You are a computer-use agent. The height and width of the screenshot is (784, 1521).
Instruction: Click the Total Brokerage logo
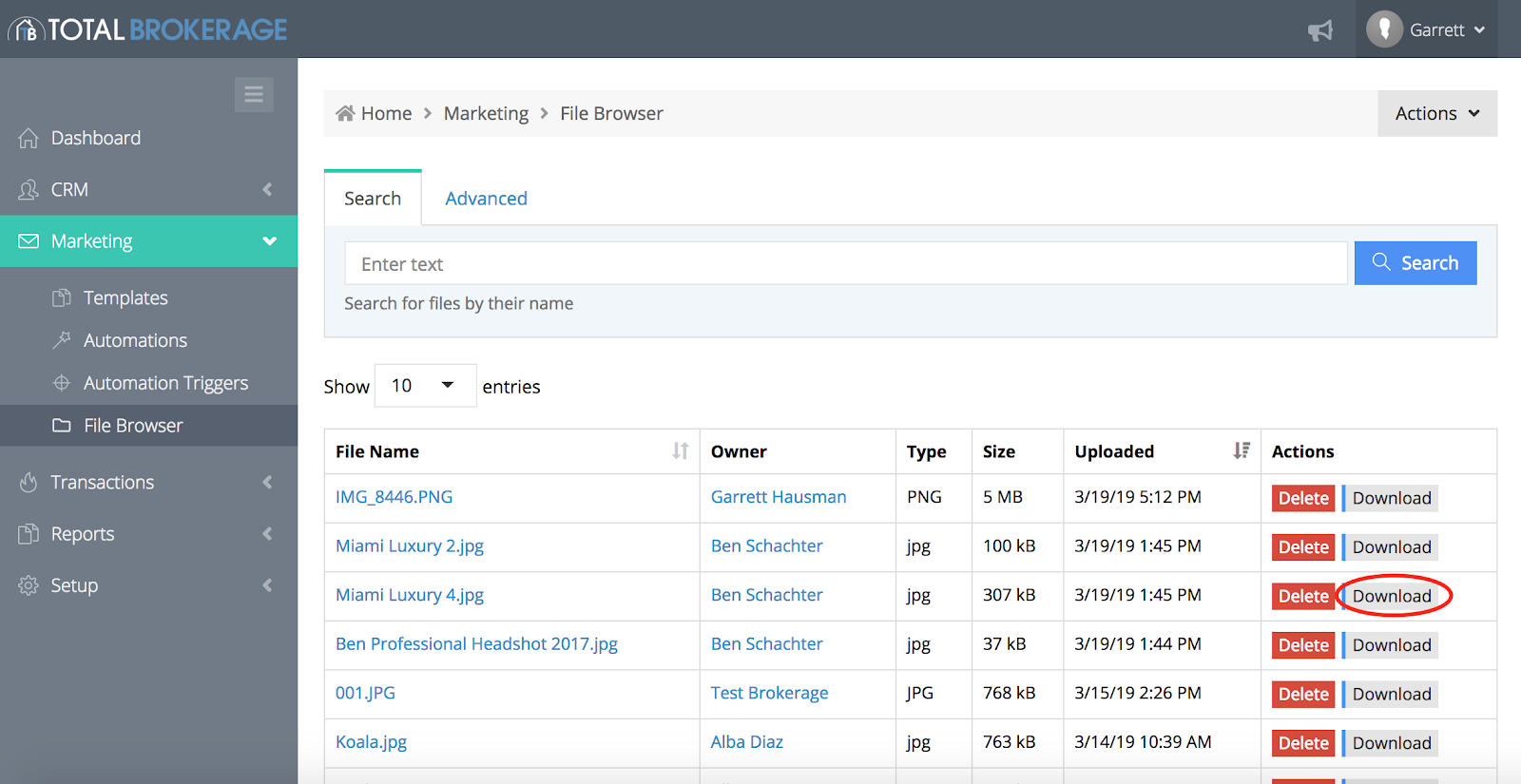(148, 29)
